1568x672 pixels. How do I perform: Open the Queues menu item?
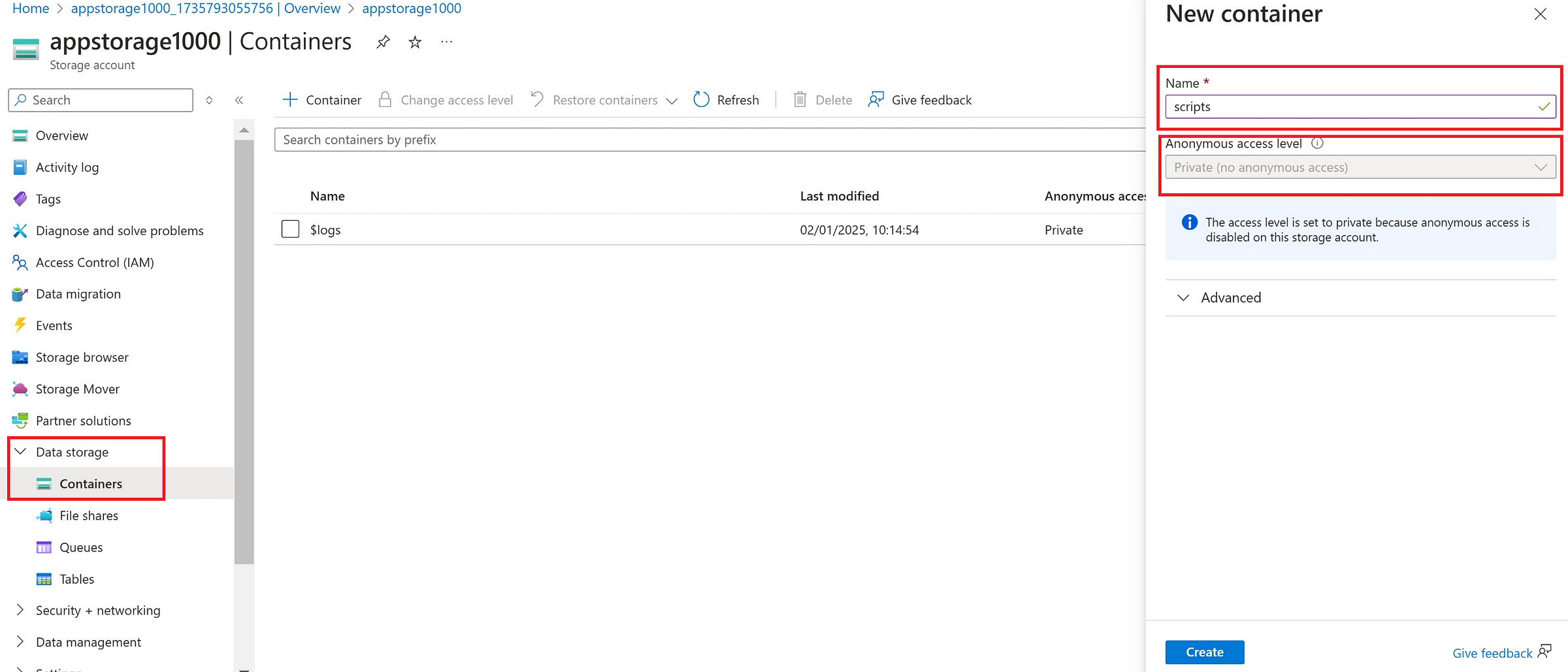81,547
